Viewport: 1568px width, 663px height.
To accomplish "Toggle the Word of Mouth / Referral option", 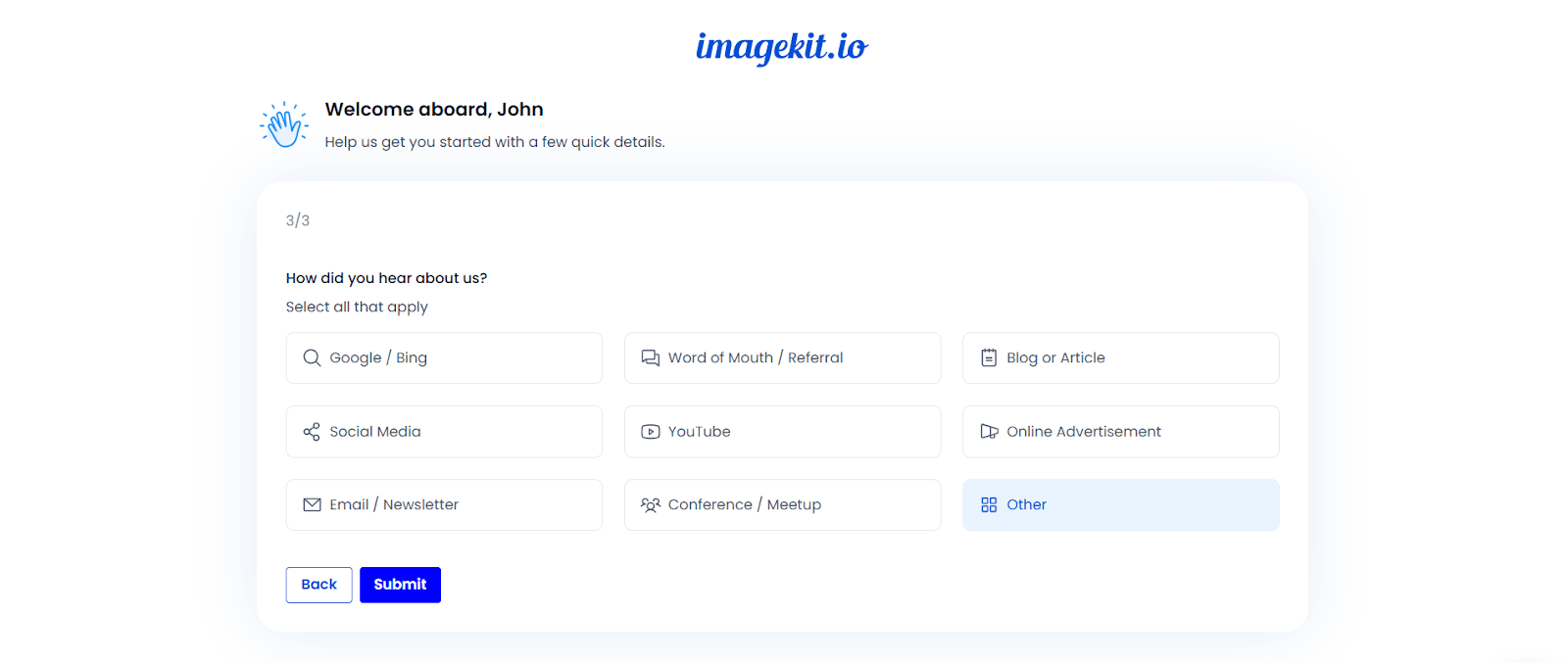I will [781, 357].
